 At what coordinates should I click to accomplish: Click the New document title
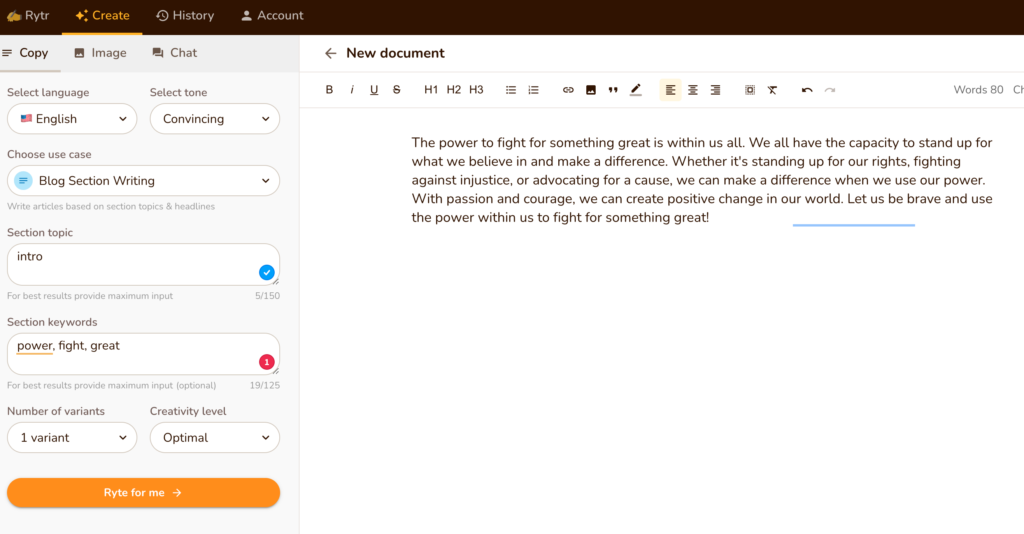pyautogui.click(x=395, y=54)
